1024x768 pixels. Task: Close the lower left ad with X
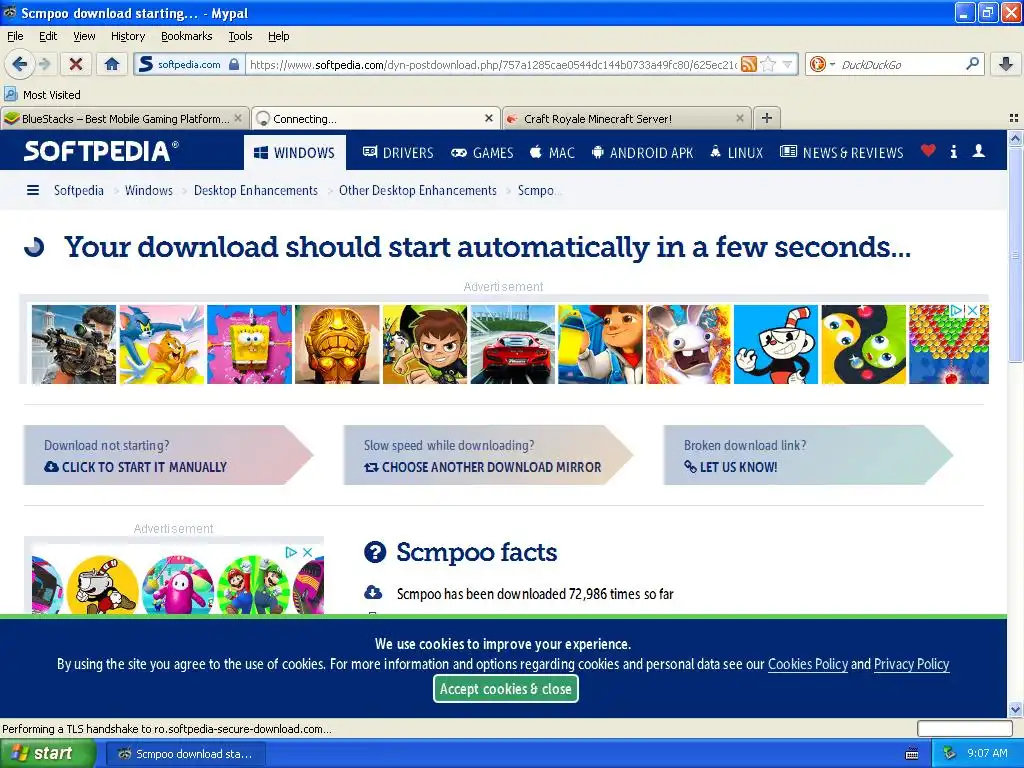click(x=308, y=552)
